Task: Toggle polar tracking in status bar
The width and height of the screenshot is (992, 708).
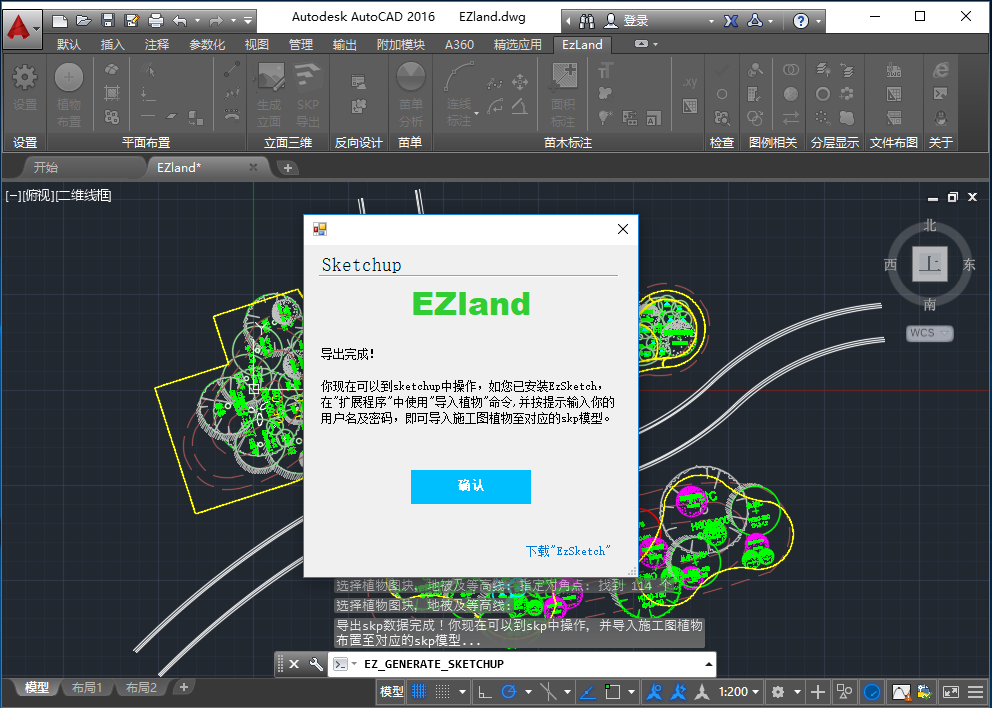Action: click(509, 691)
